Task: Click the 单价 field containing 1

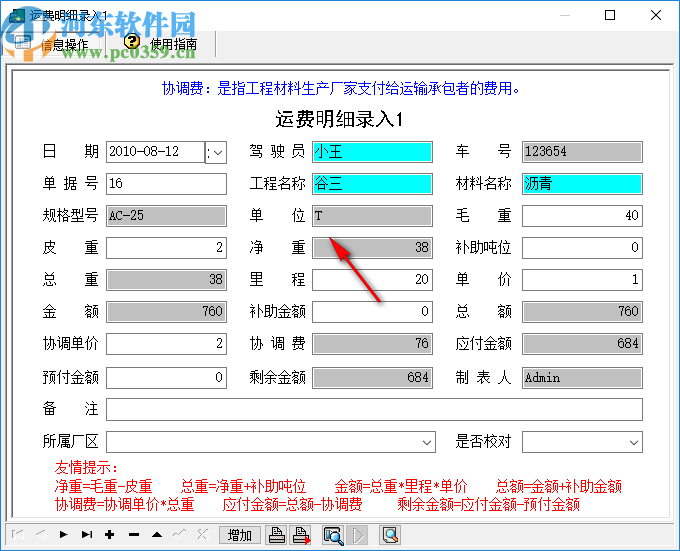Action: tap(582, 280)
